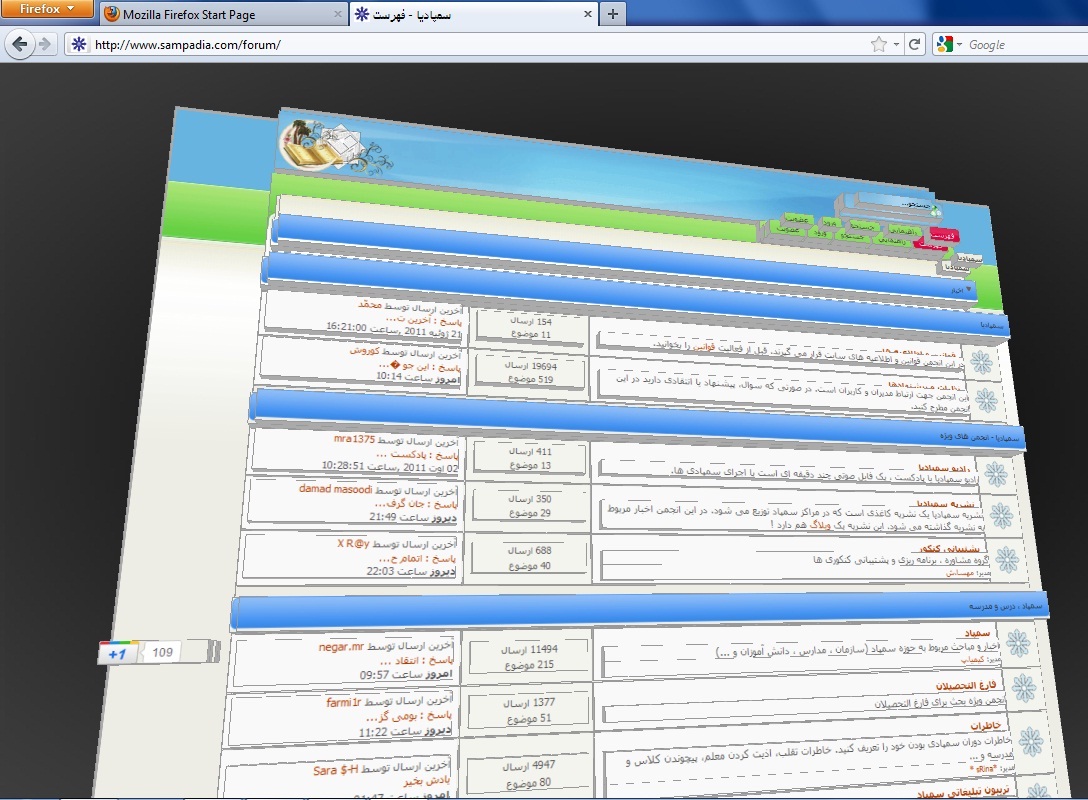The image size is (1088, 800).
Task: Click the forum icon beside پشتیبانی کنکور
Action: pyautogui.click(x=1007, y=559)
